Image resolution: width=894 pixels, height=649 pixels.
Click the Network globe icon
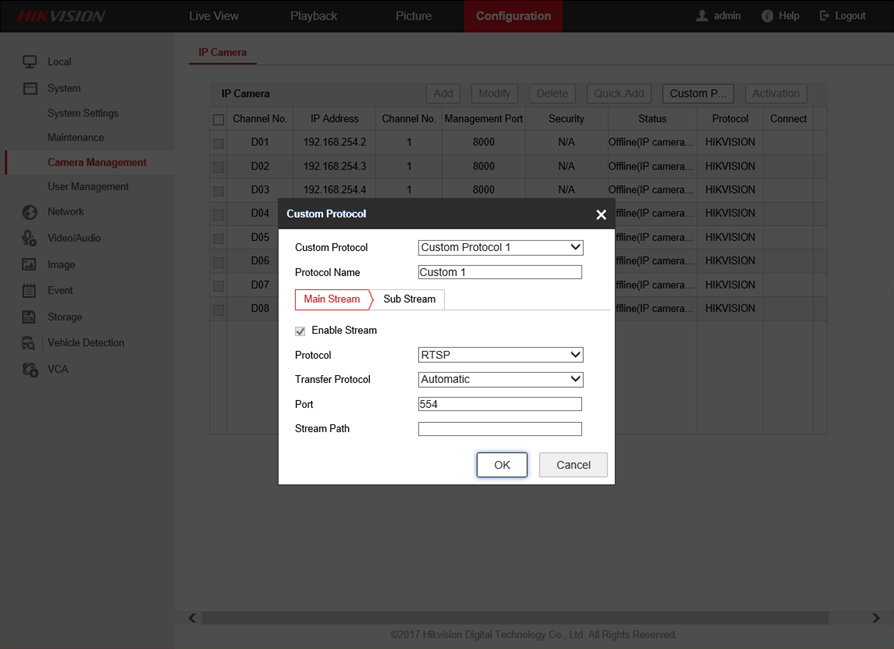tap(30, 212)
